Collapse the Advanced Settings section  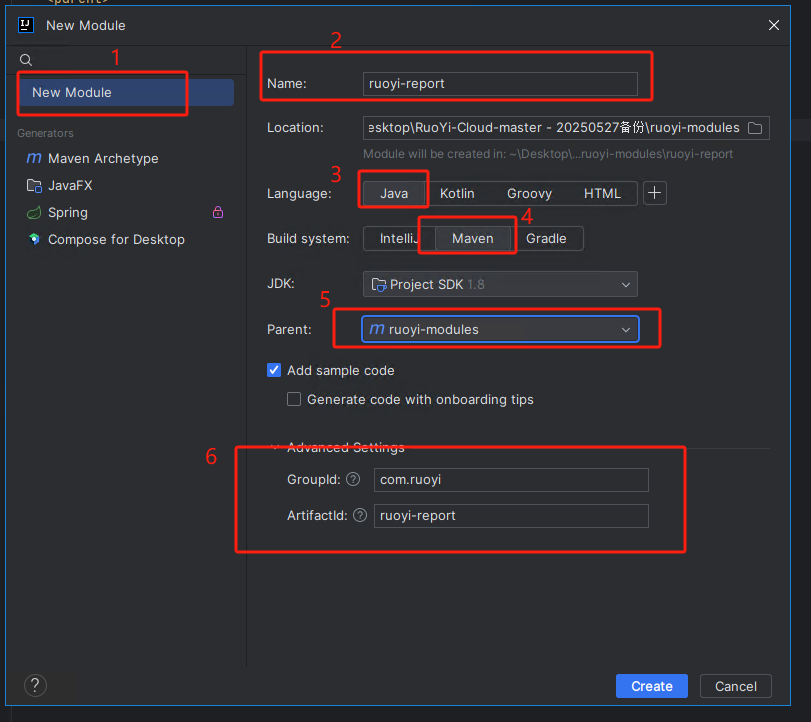(275, 447)
